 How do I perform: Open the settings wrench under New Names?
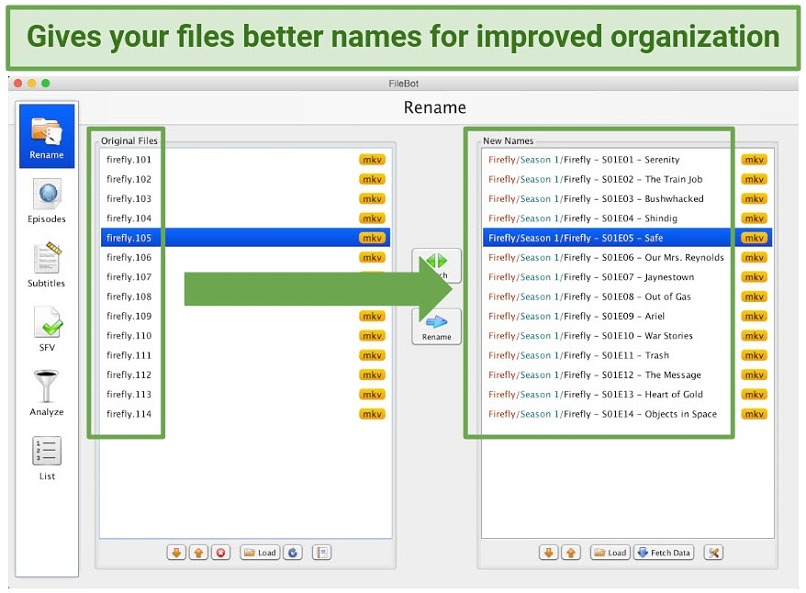click(713, 552)
